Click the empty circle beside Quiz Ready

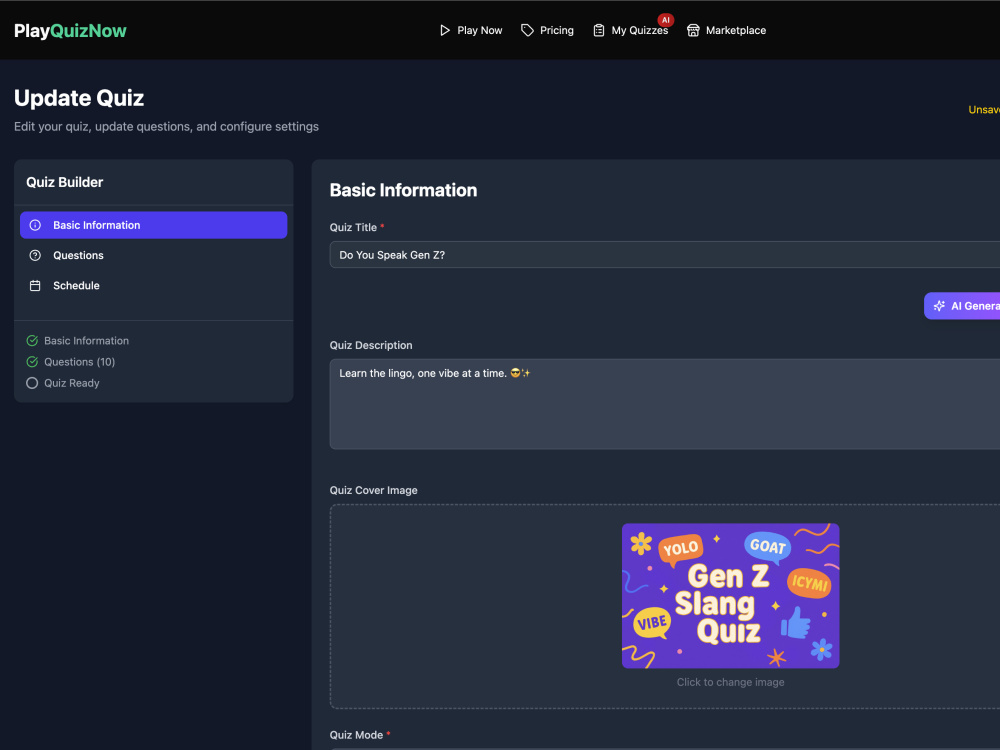(32, 383)
